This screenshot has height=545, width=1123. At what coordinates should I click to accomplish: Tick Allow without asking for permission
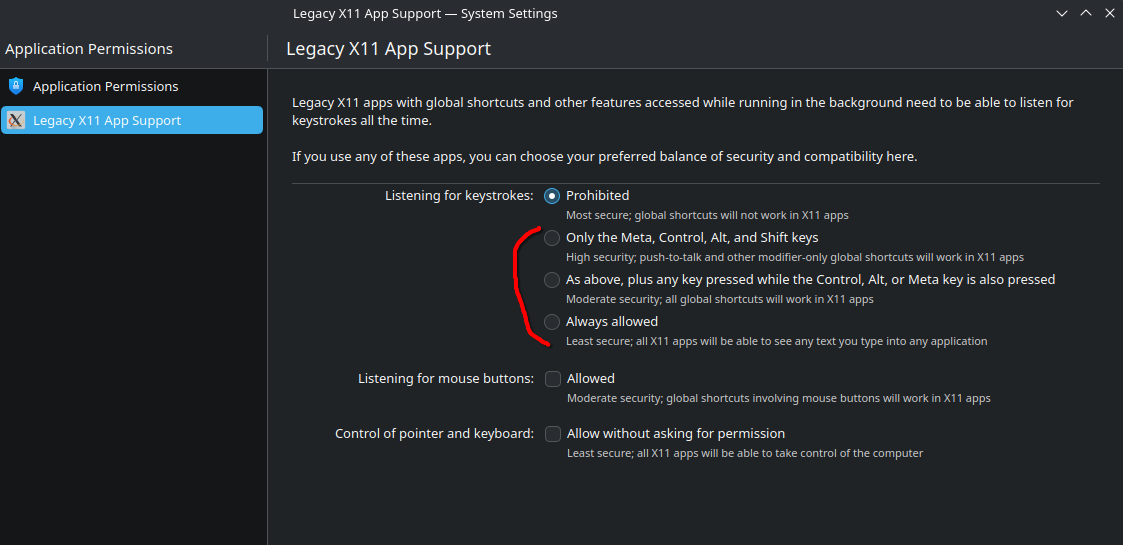click(553, 434)
